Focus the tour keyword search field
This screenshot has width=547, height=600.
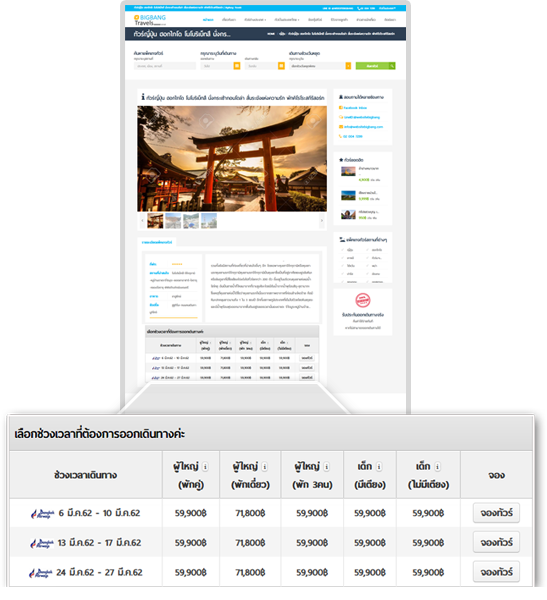pyautogui.click(x=165, y=66)
